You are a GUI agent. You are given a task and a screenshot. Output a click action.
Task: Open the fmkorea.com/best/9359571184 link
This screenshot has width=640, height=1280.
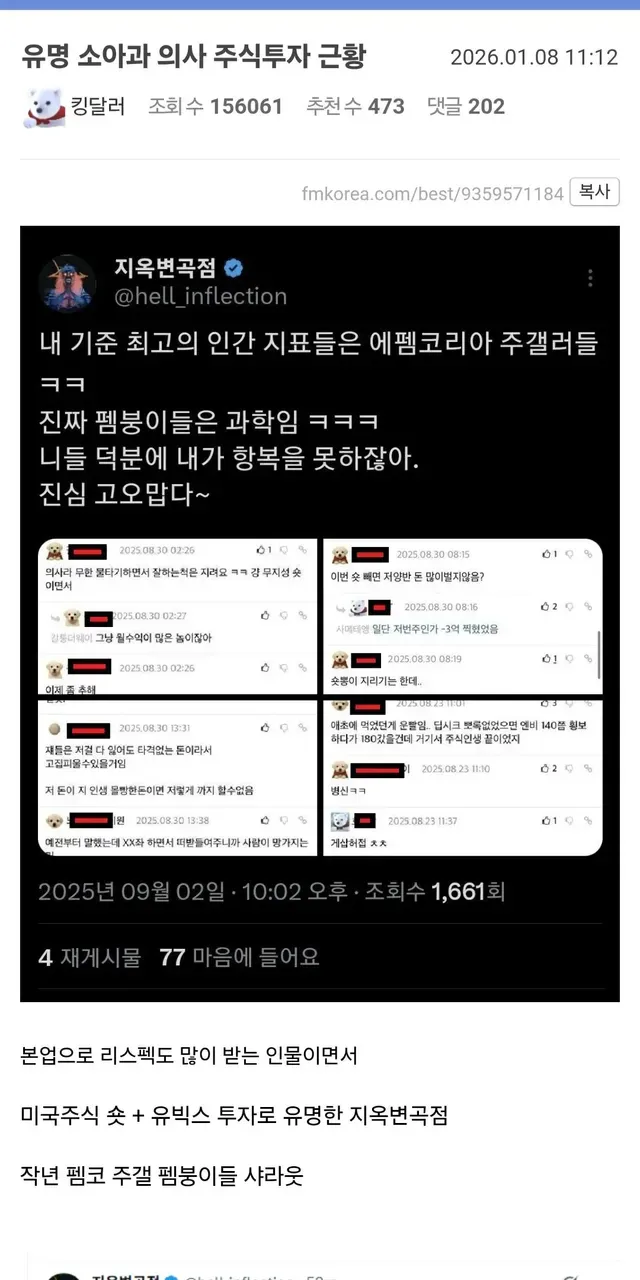[433, 193]
